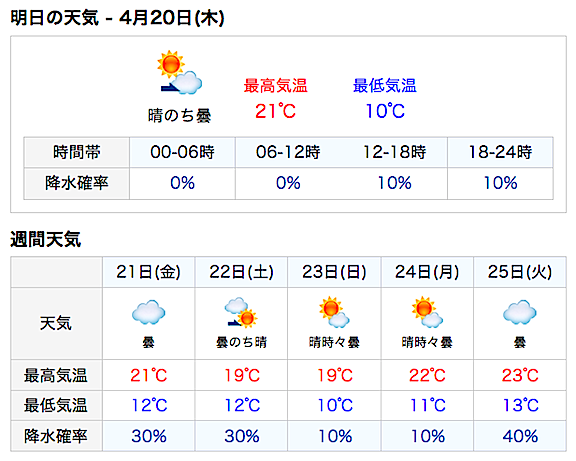Image resolution: width=576 pixels, height=461 pixels.
Task: Click tomorrow's sunny-then-cloudy weather icon
Action: (180, 73)
